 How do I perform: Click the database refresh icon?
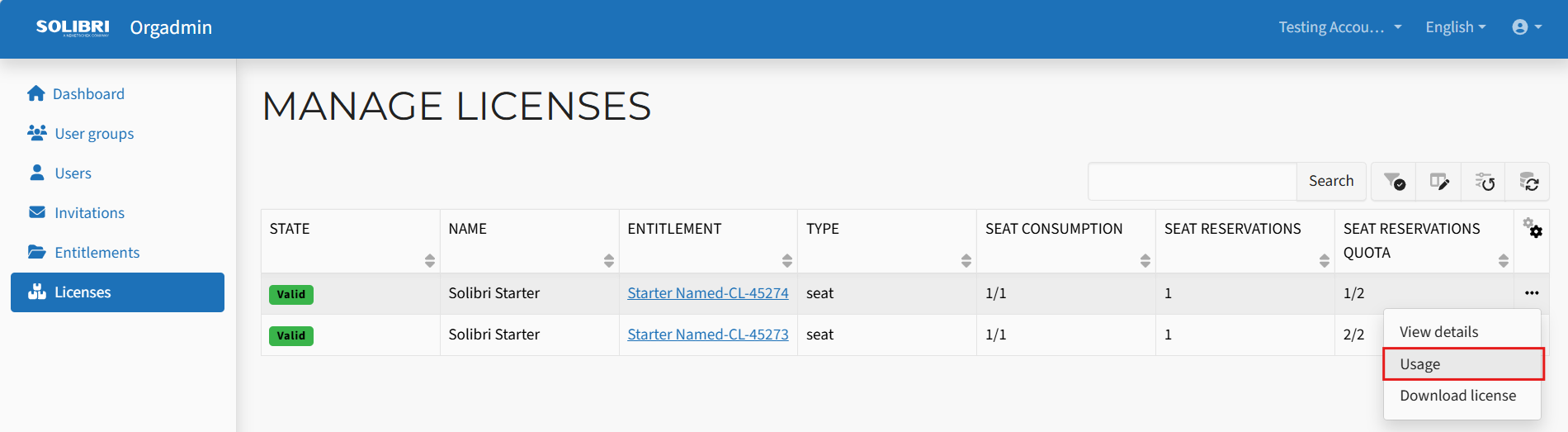(1528, 182)
